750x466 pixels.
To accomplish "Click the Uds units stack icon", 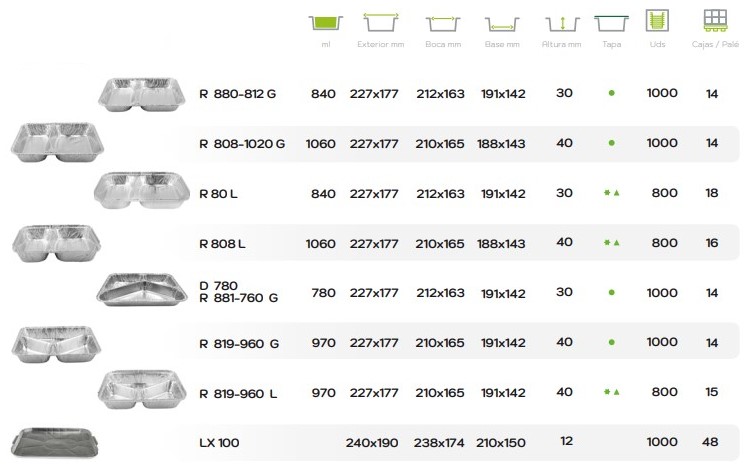I will (x=657, y=21).
